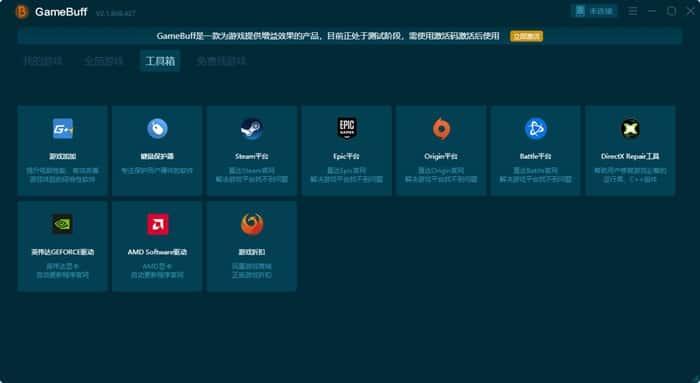This screenshot has height=383, width=700.
Task: Switch to dimmed tab right of 工具箱
Action: pyautogui.click(x=221, y=61)
